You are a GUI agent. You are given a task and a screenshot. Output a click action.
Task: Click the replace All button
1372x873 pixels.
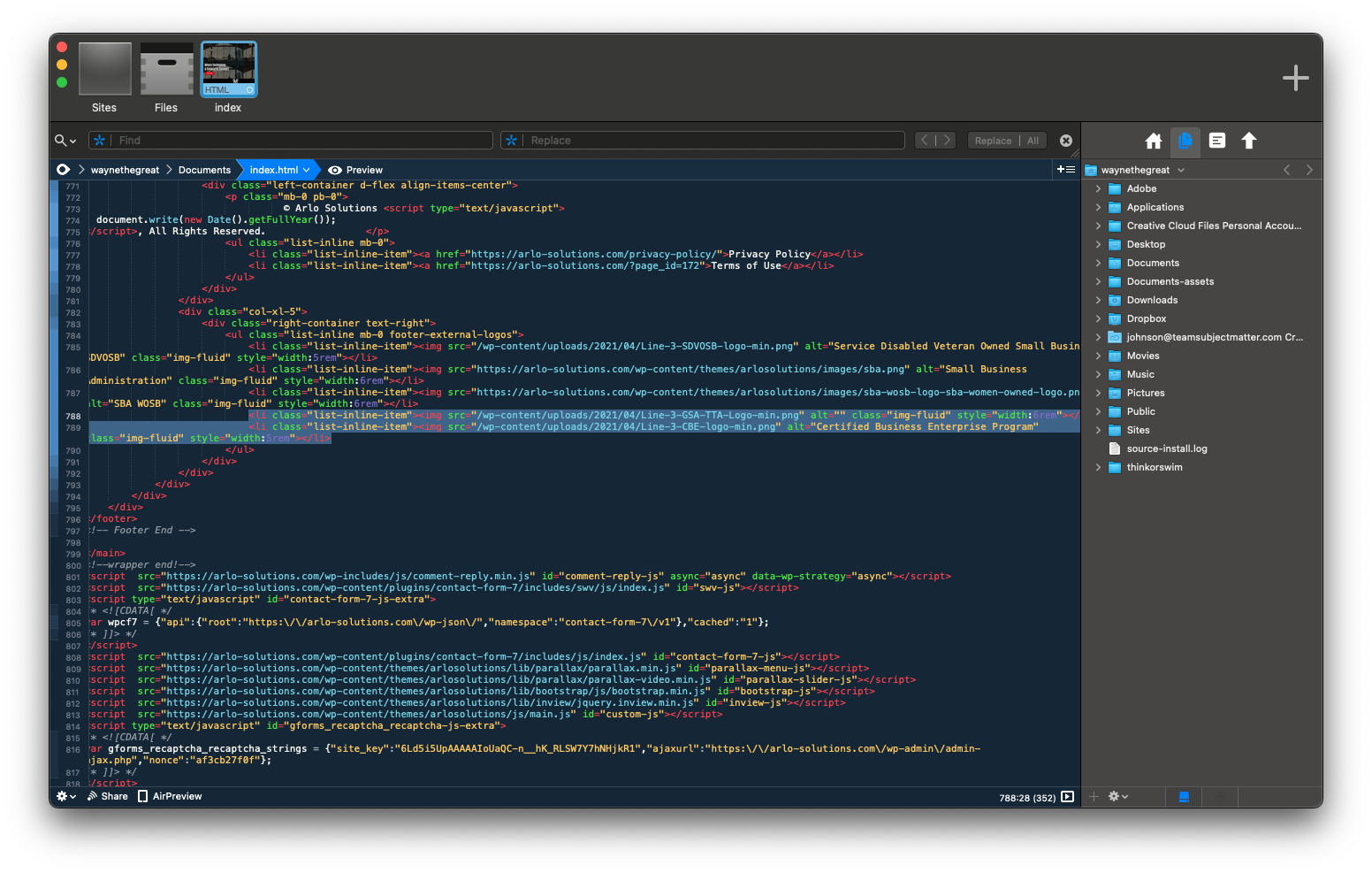pyautogui.click(x=1033, y=141)
